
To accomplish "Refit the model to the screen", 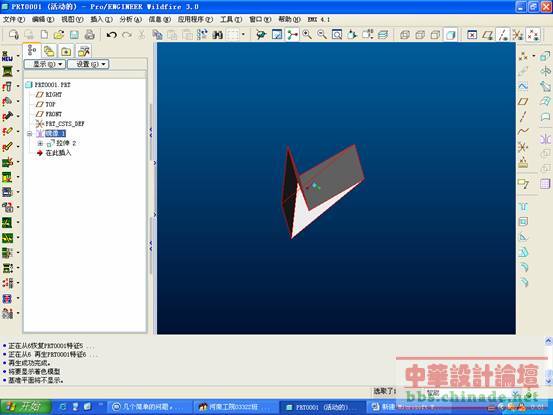I will [337, 35].
